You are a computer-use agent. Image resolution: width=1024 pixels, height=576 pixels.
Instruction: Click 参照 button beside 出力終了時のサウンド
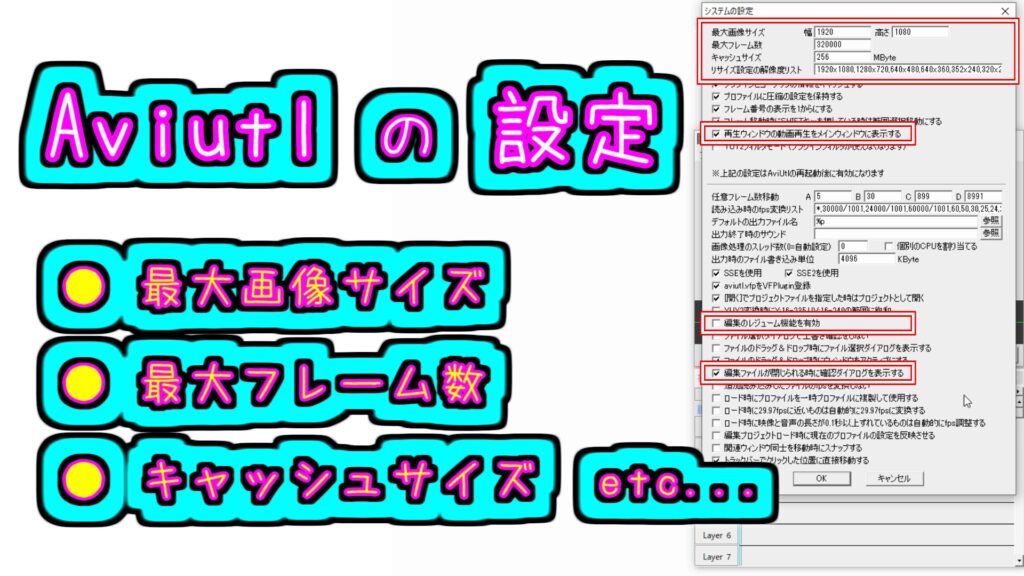tap(990, 232)
